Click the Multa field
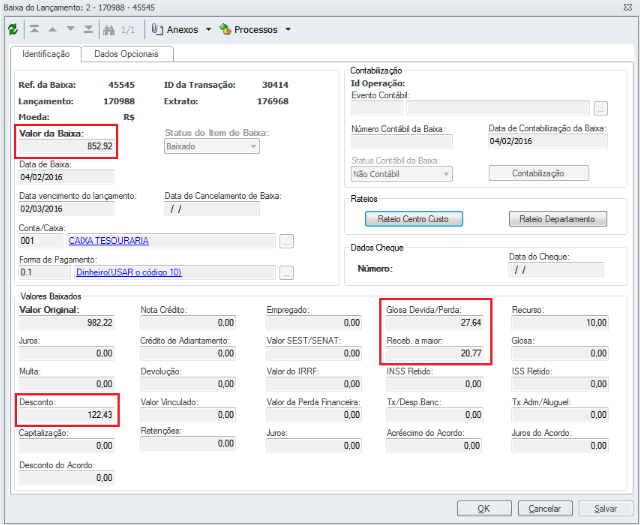640x525 pixels. (x=67, y=384)
